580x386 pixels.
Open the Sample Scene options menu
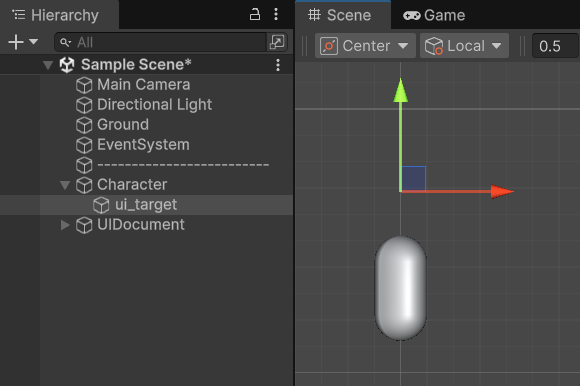pos(278,65)
